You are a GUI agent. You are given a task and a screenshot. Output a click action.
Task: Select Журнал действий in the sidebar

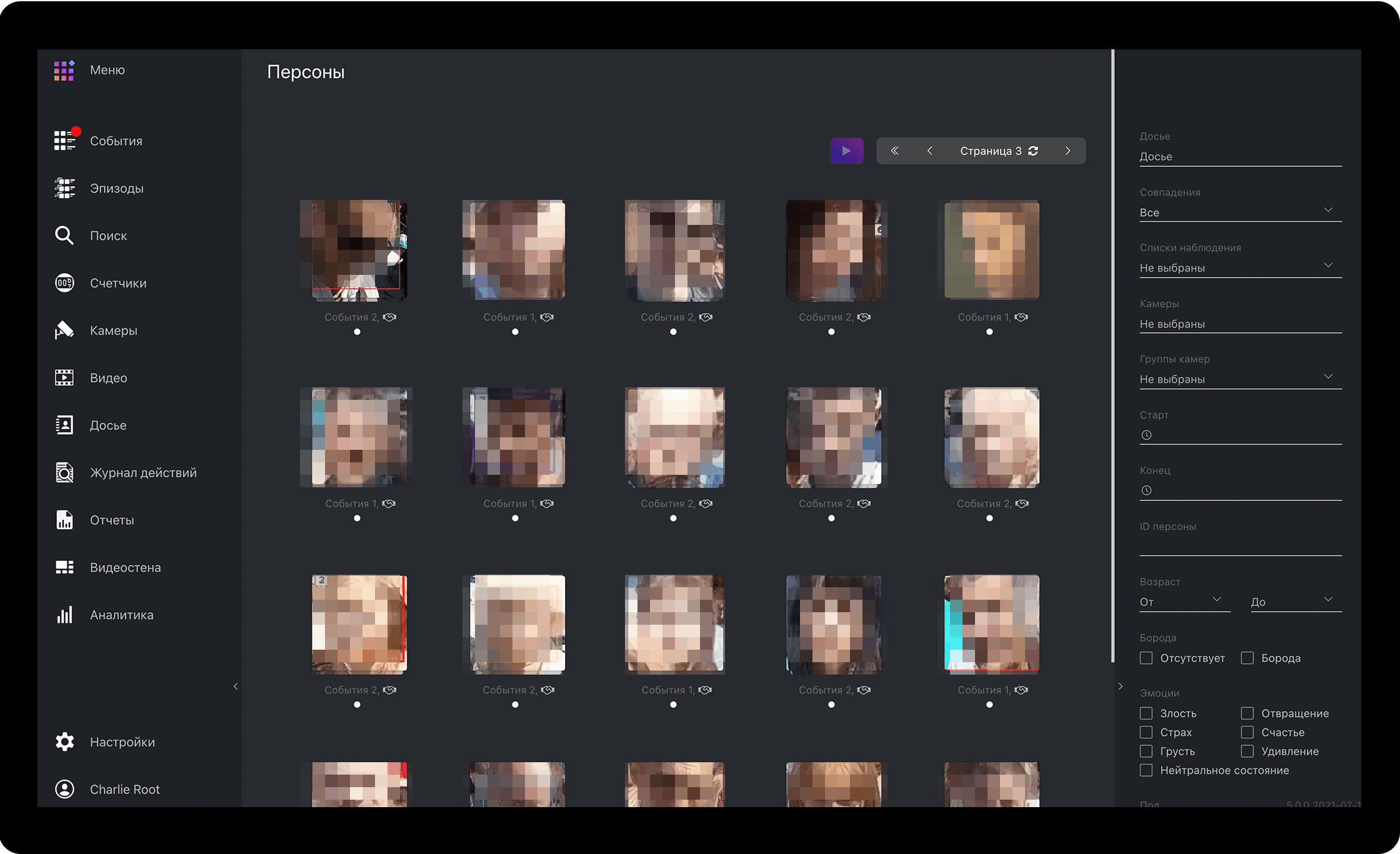pos(143,473)
